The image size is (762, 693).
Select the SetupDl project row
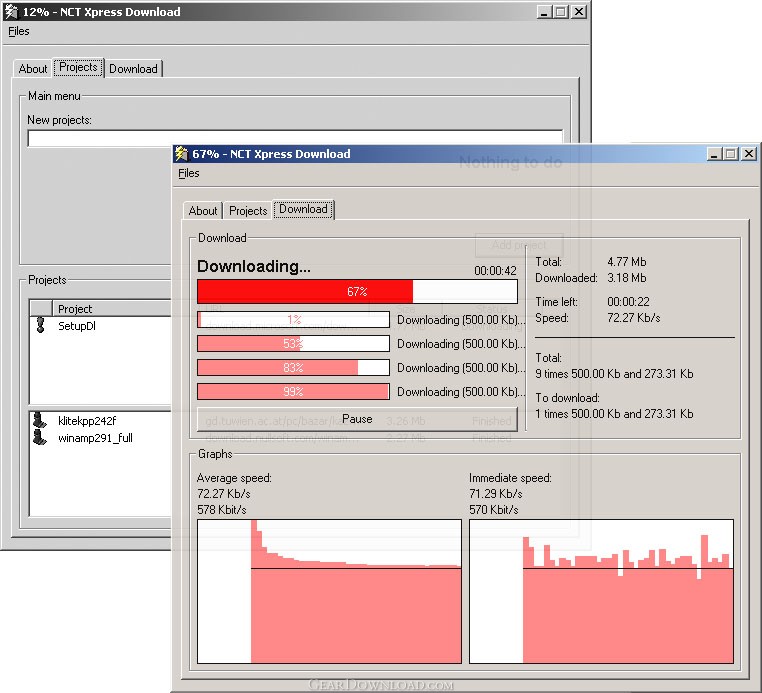click(101, 326)
